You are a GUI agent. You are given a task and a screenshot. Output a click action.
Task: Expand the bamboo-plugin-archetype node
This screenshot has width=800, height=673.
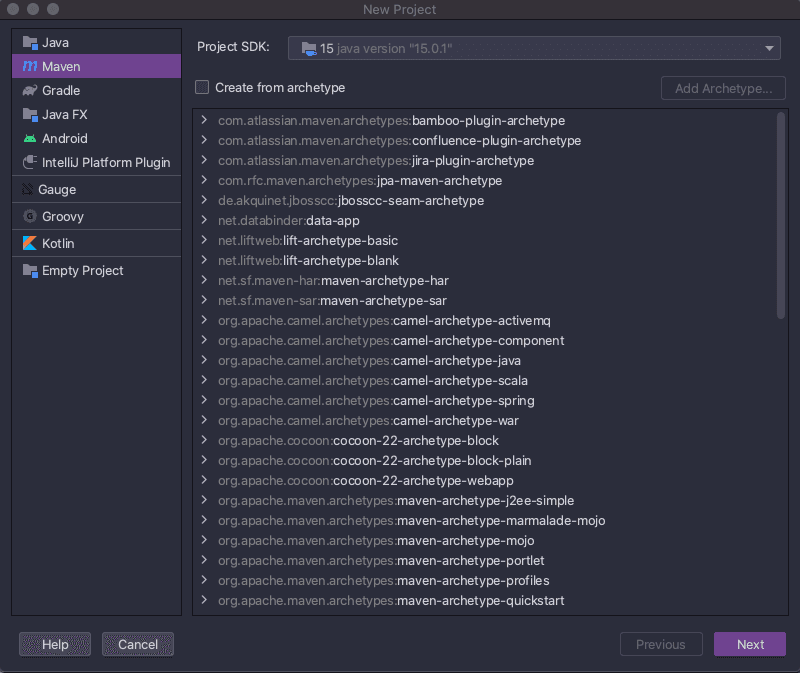204,120
